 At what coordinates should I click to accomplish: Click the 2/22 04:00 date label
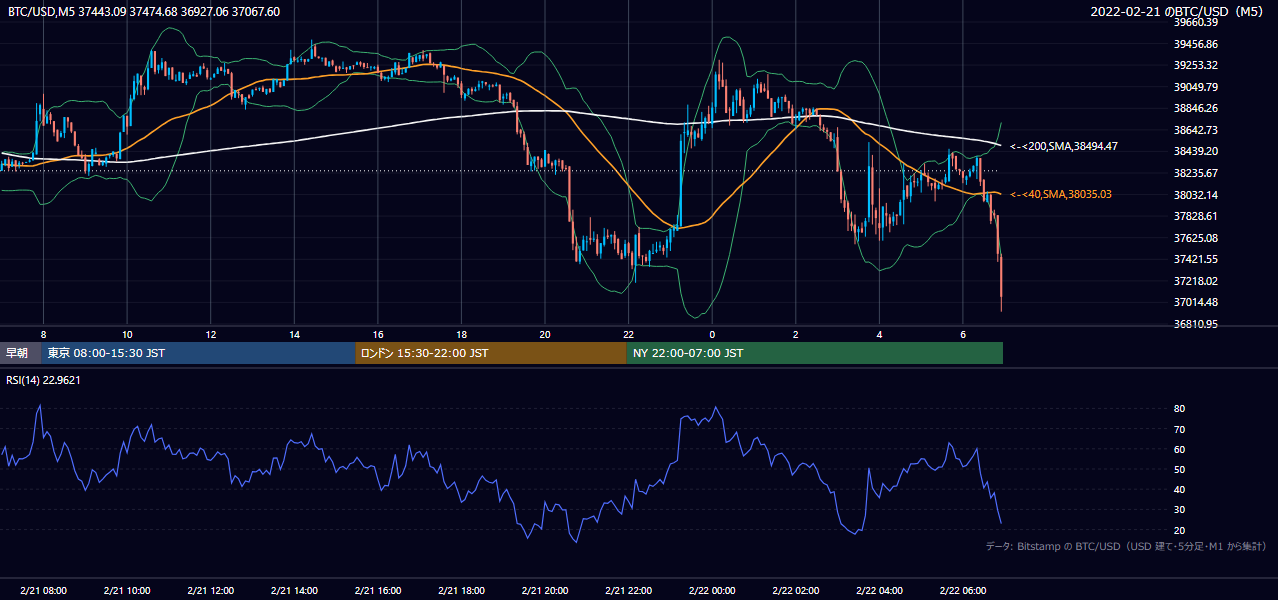pyautogui.click(x=879, y=591)
